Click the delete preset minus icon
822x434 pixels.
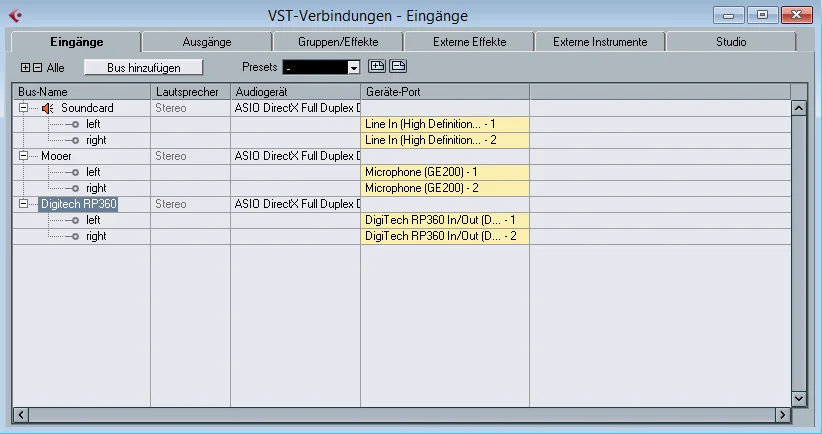click(x=398, y=66)
